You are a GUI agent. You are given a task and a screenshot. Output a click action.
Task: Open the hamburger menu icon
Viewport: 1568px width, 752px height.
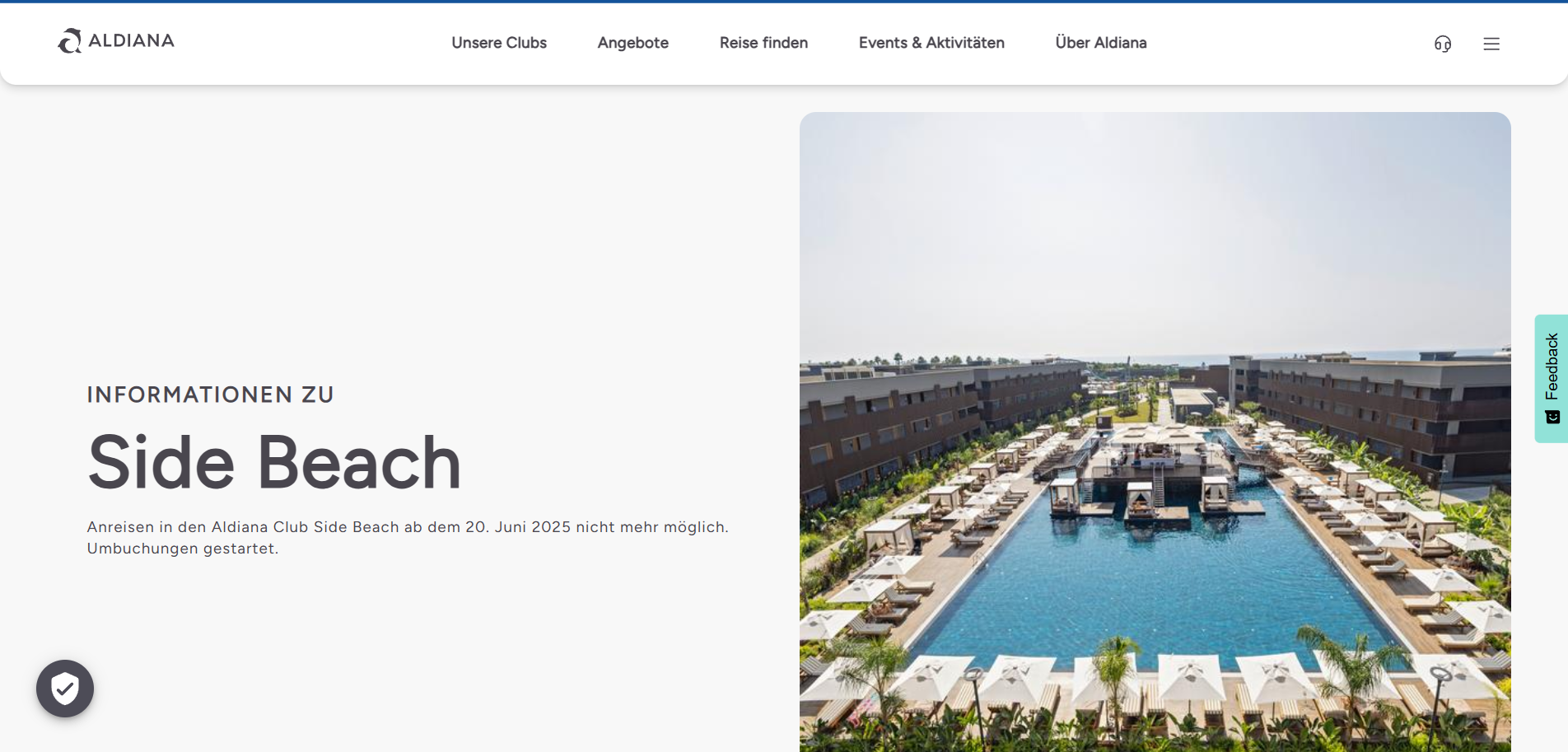pyautogui.click(x=1491, y=44)
